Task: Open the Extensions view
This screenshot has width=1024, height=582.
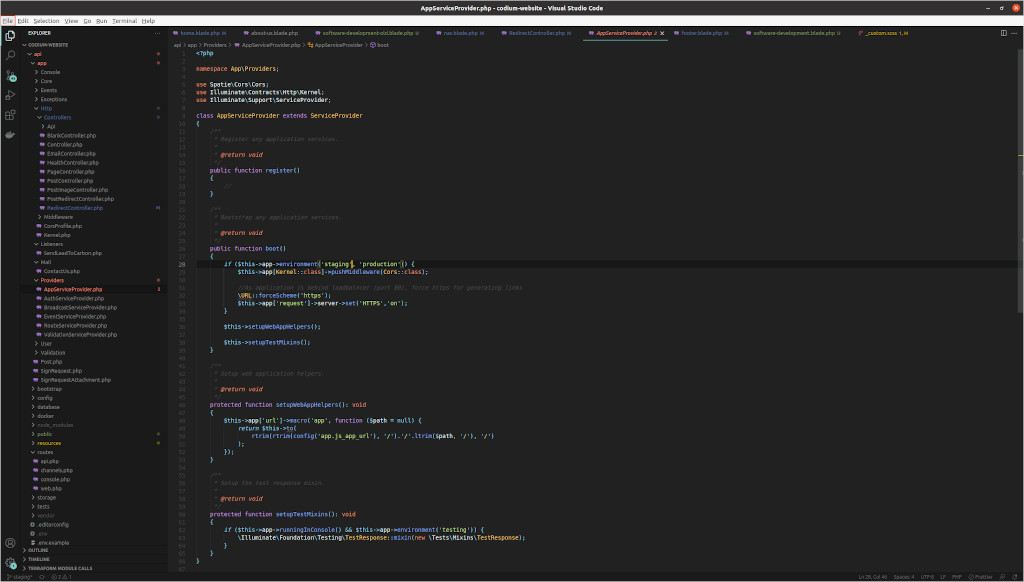Action: [10, 115]
